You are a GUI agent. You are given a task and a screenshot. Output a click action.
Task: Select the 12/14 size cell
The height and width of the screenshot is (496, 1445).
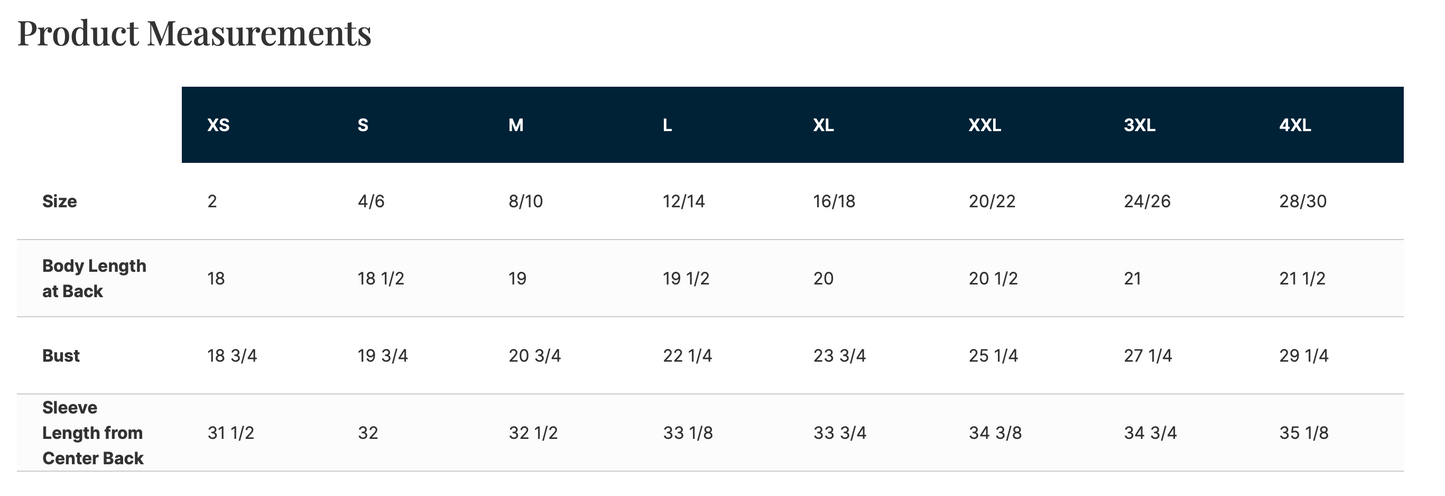coord(684,201)
